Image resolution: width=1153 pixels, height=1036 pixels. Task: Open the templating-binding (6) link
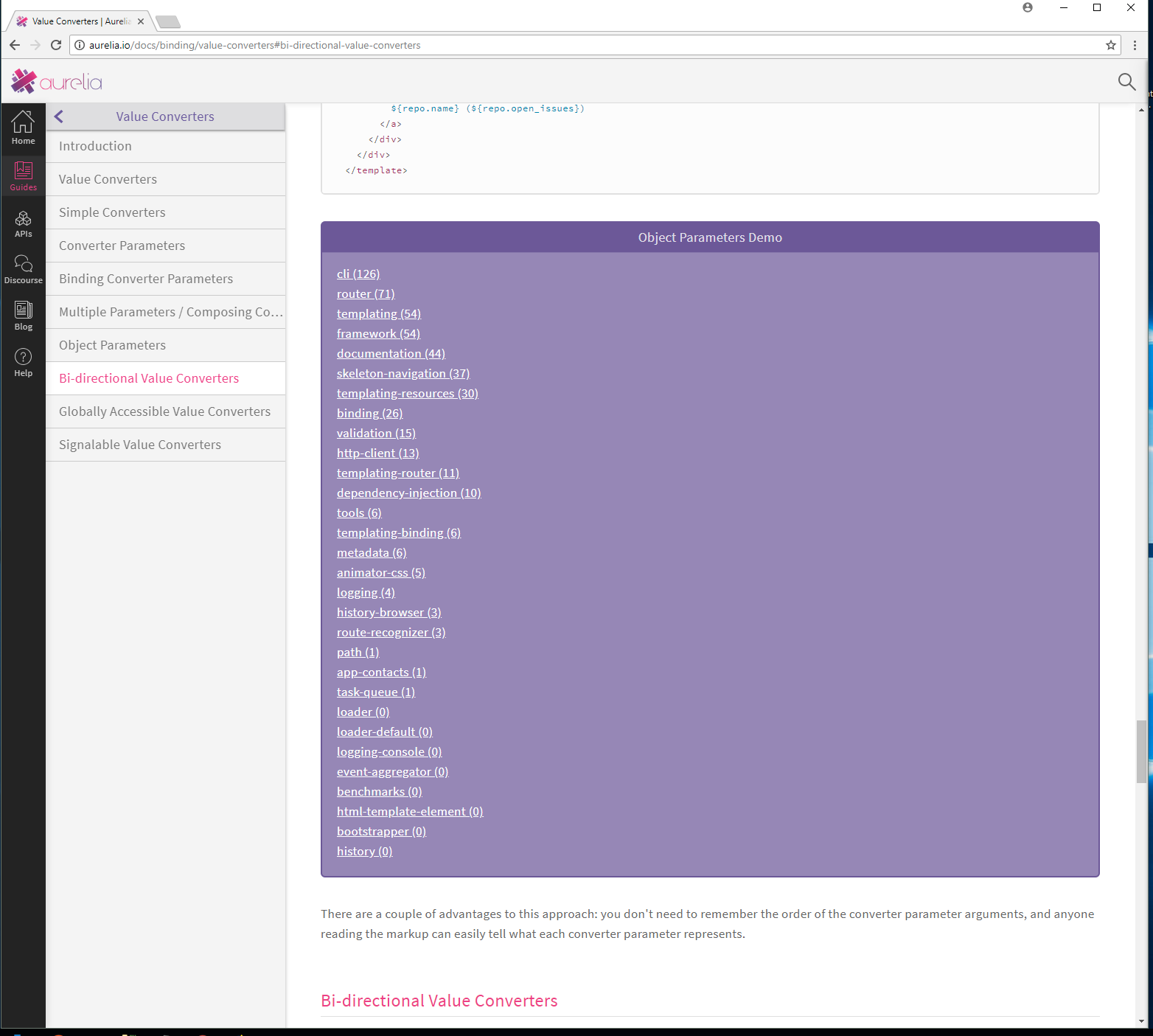click(x=399, y=532)
